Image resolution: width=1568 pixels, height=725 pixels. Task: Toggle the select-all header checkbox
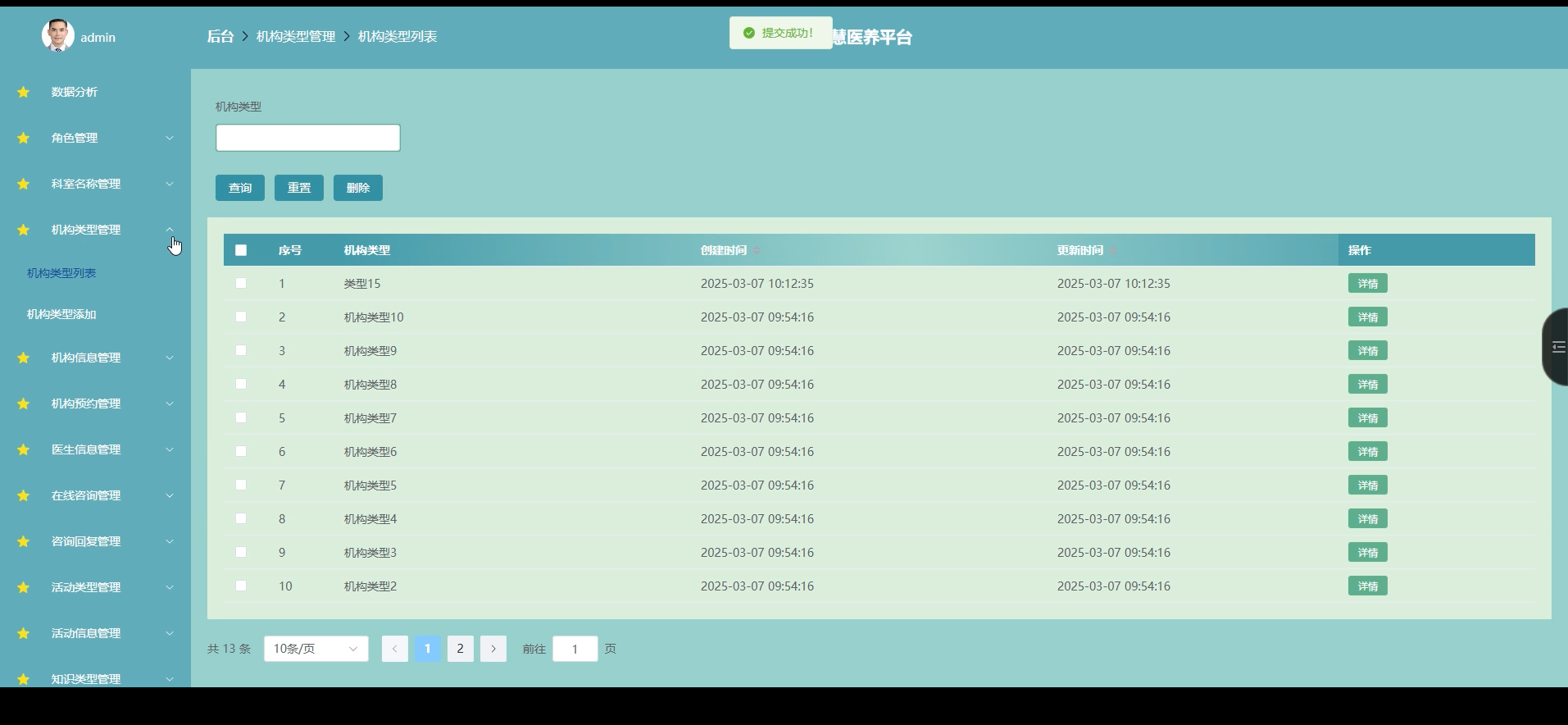coord(241,250)
